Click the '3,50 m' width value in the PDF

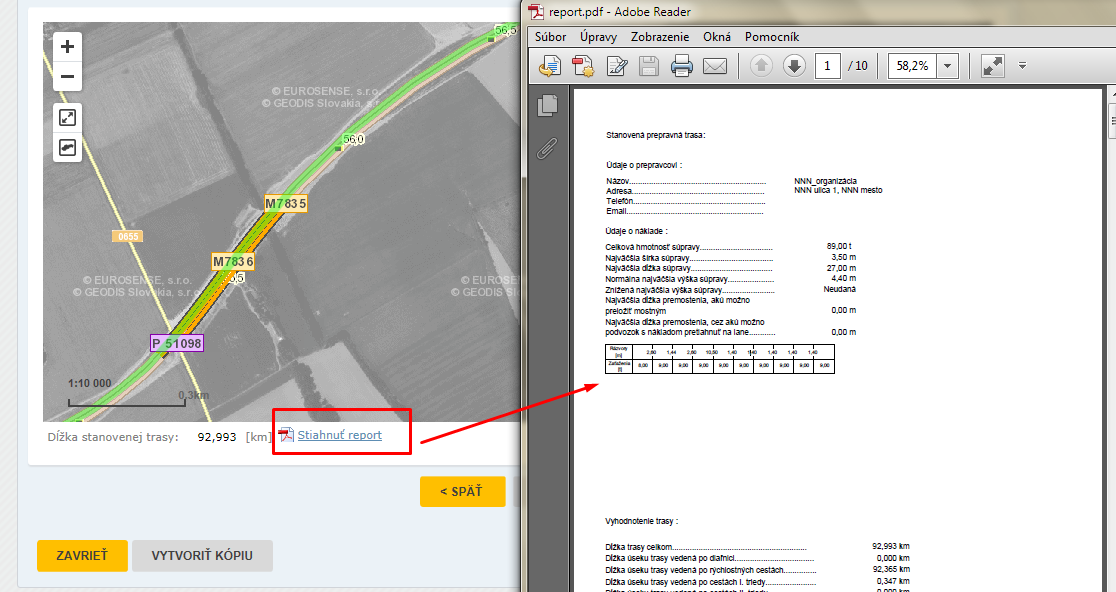pyautogui.click(x=843, y=257)
